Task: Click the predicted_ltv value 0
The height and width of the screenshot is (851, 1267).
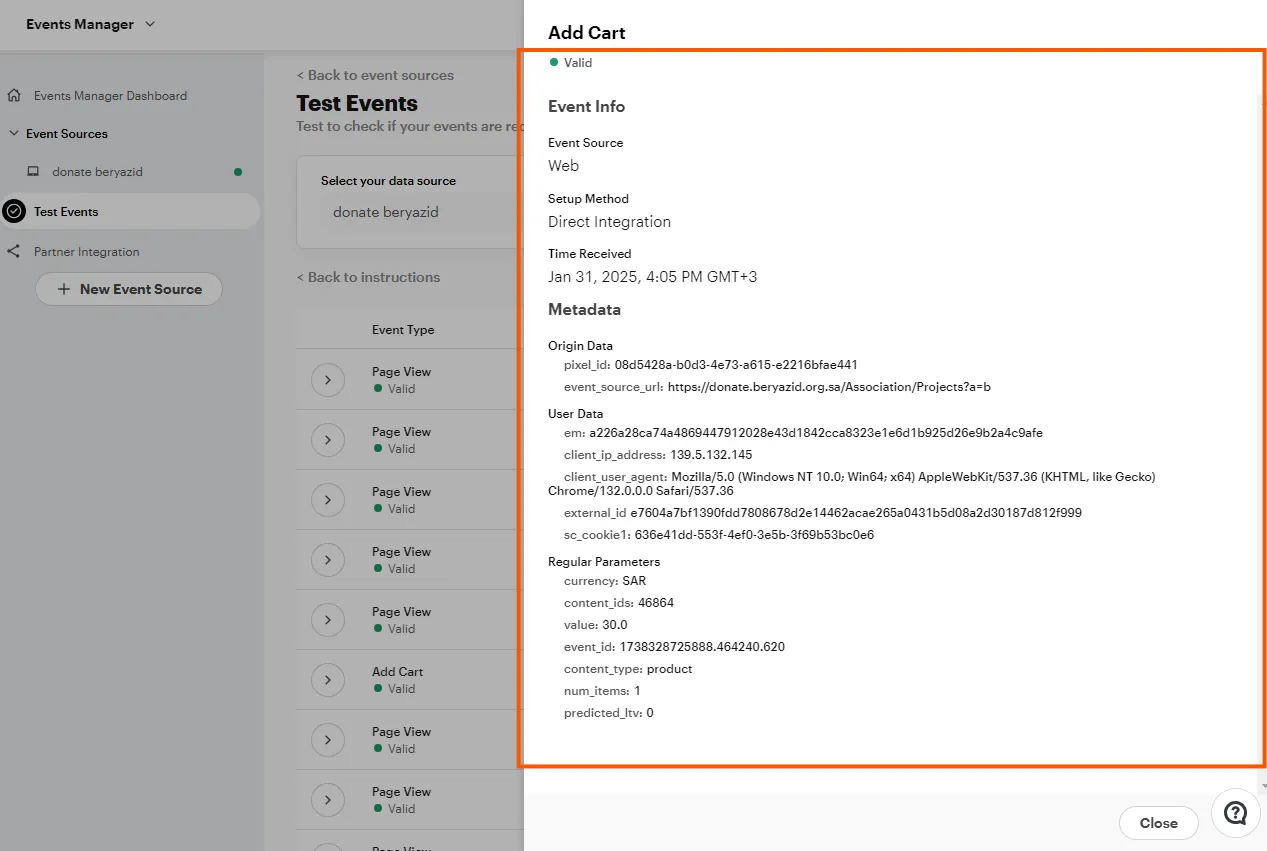Action: click(650, 713)
